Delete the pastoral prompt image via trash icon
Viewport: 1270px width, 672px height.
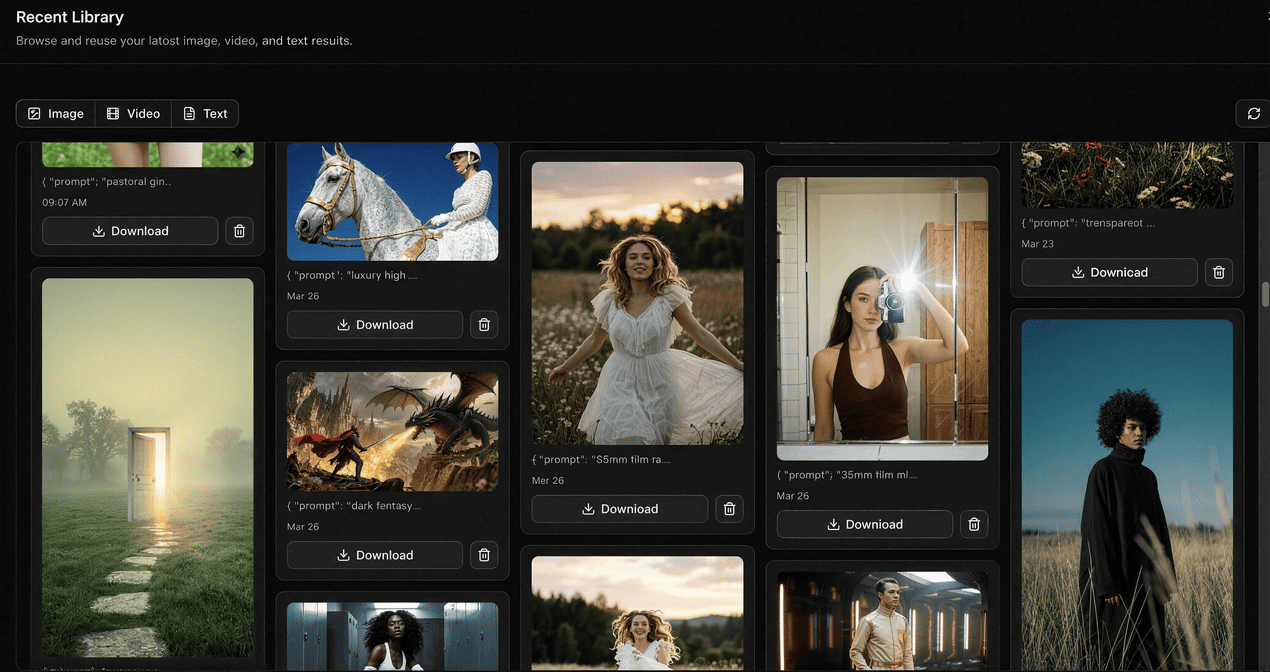(239, 231)
